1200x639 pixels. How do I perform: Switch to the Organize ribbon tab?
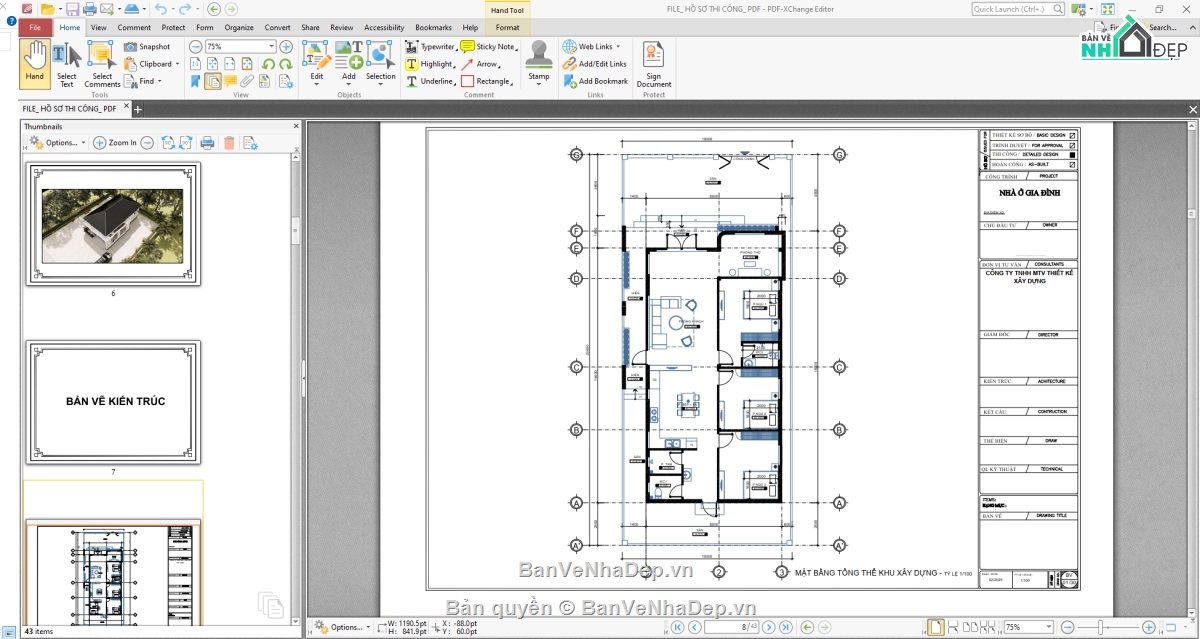(239, 27)
